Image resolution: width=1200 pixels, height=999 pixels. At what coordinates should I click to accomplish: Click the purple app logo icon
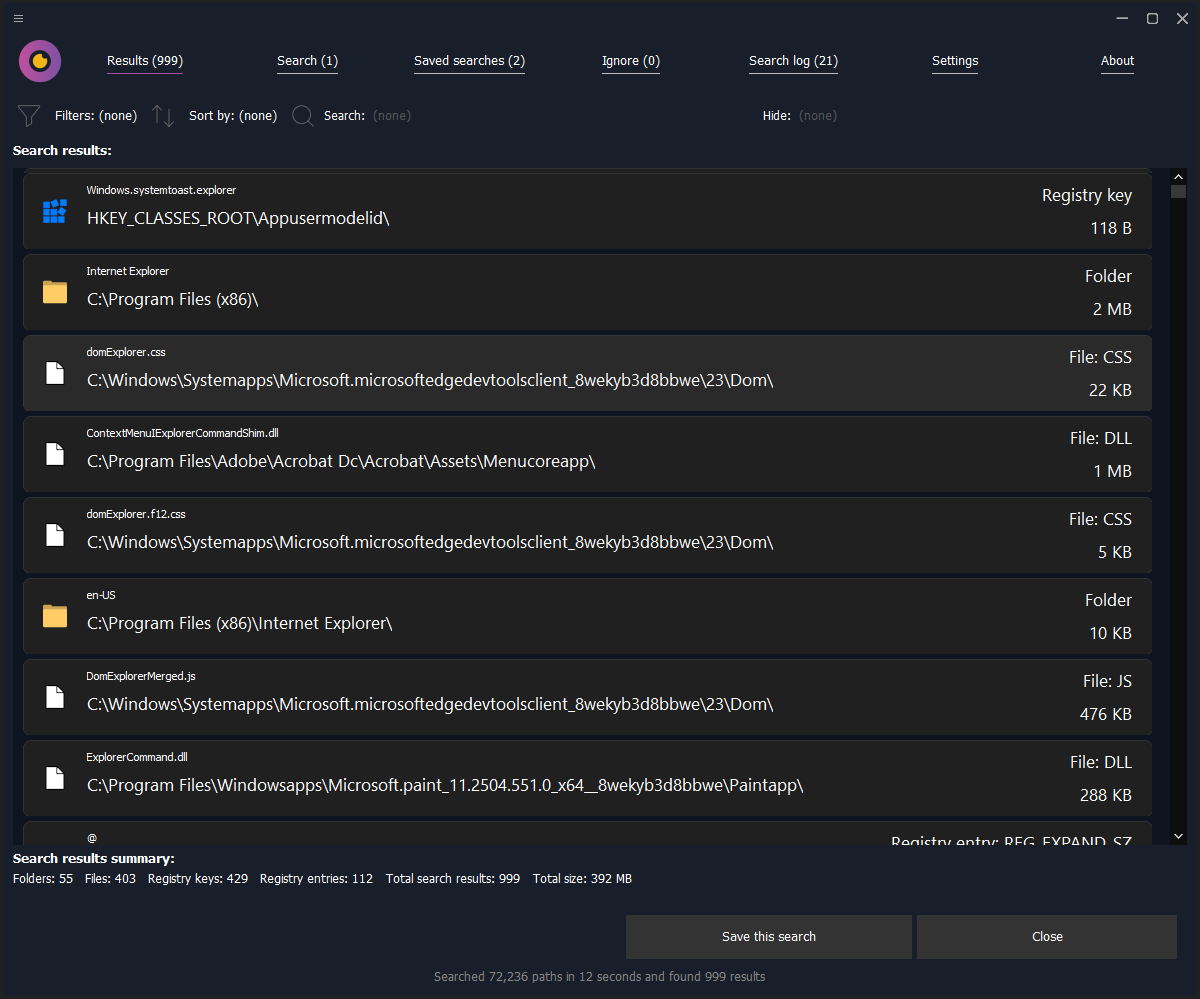tap(40, 61)
